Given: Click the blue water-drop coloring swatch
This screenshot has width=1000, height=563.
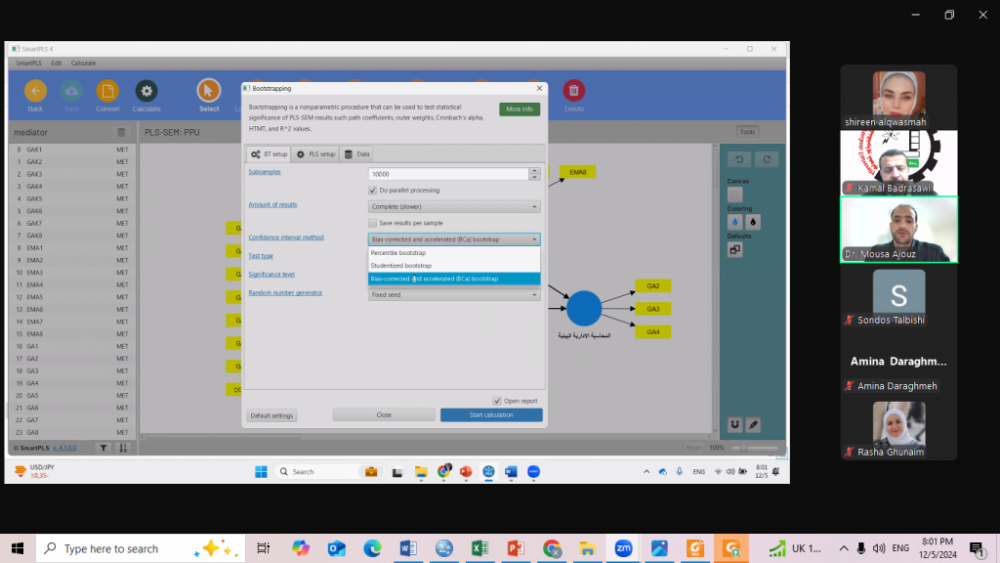Looking at the screenshot, I should [735, 222].
